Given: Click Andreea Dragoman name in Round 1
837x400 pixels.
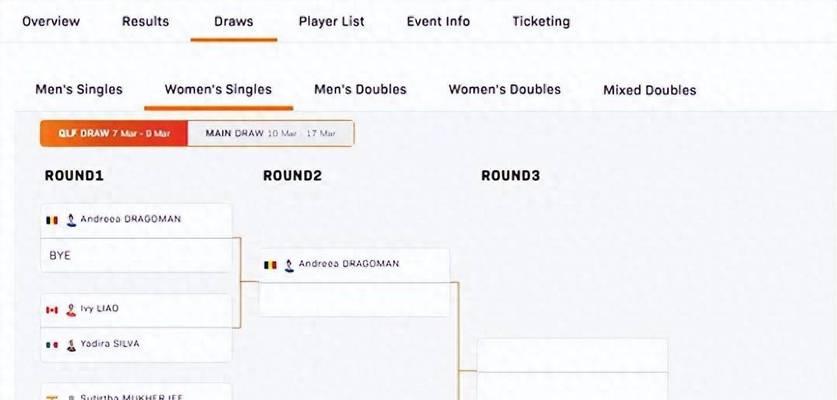Looking at the screenshot, I should click(131, 219).
